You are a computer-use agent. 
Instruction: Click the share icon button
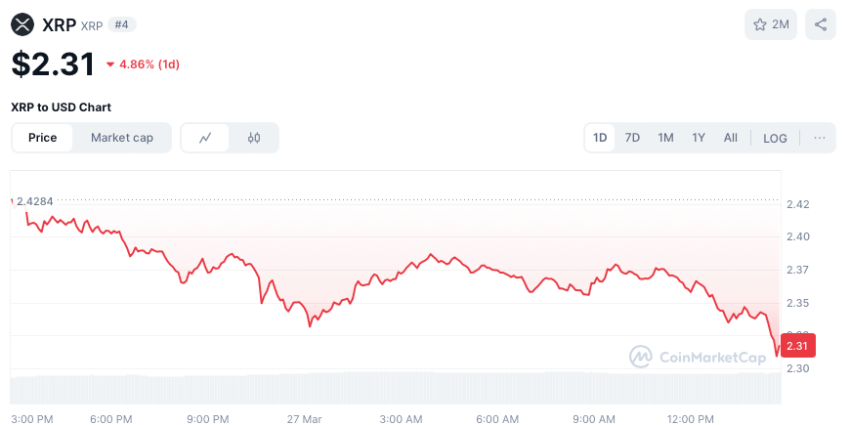821,24
